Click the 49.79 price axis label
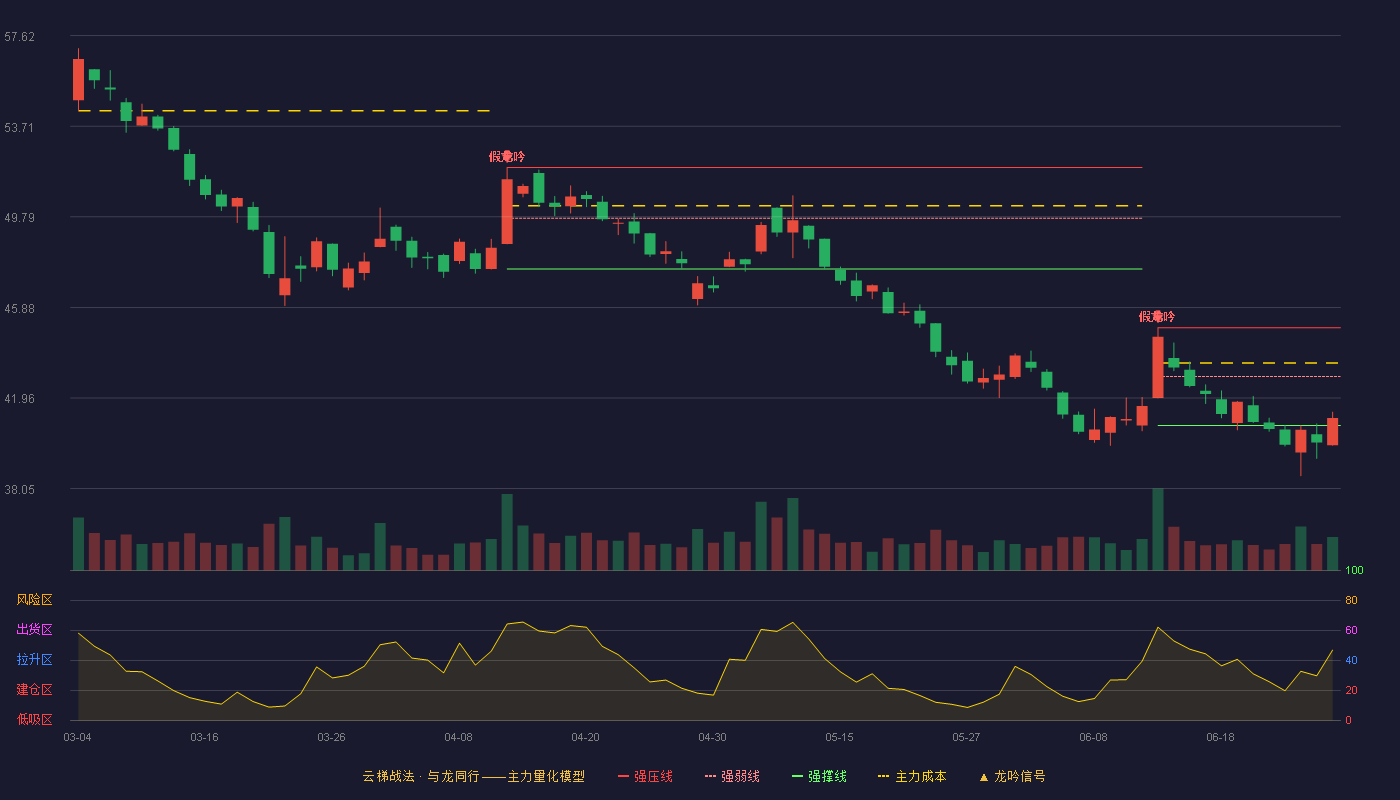Viewport: 1400px width, 800px height. pos(19,217)
